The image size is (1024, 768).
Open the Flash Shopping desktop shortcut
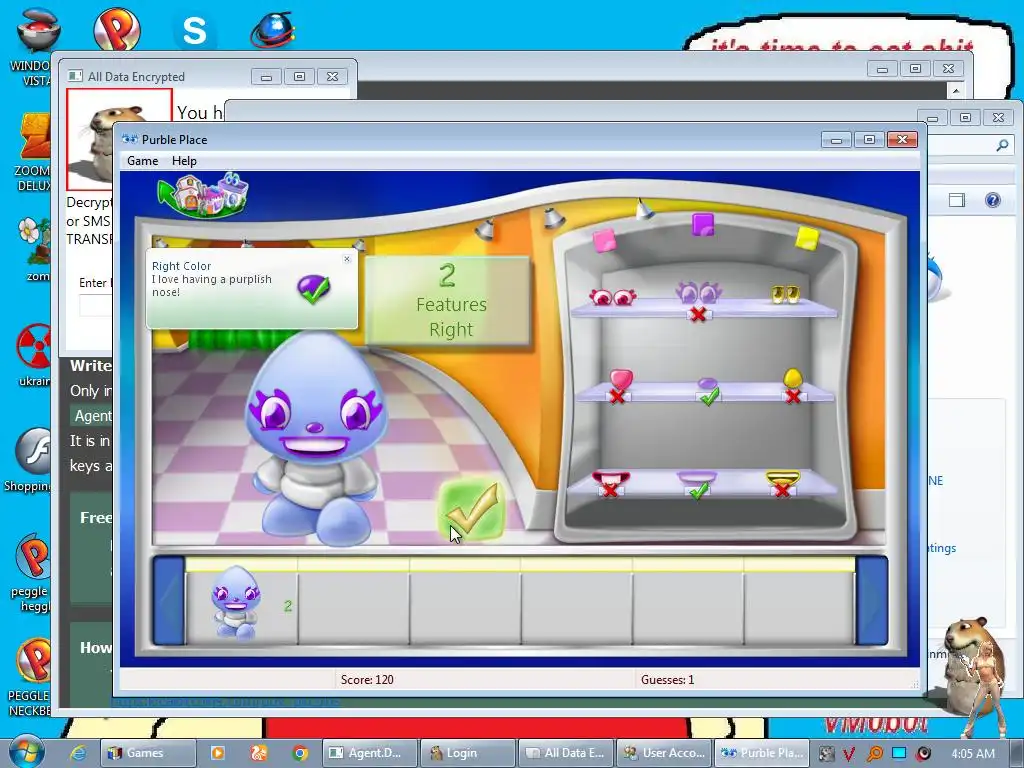29,460
